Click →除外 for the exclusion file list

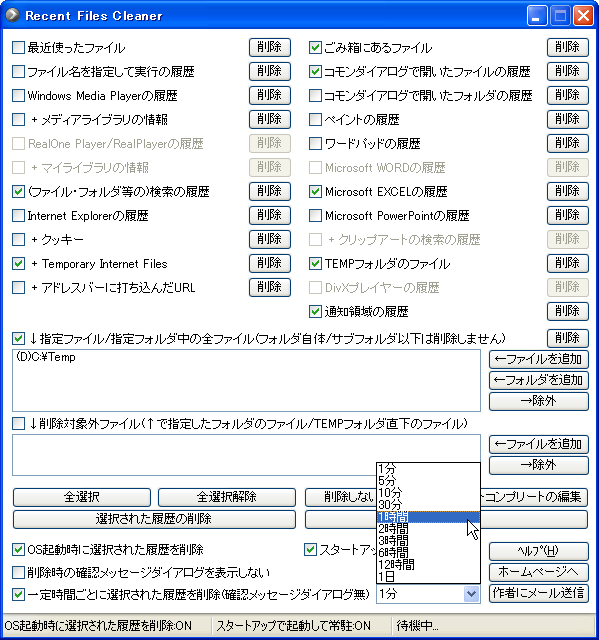pos(539,465)
